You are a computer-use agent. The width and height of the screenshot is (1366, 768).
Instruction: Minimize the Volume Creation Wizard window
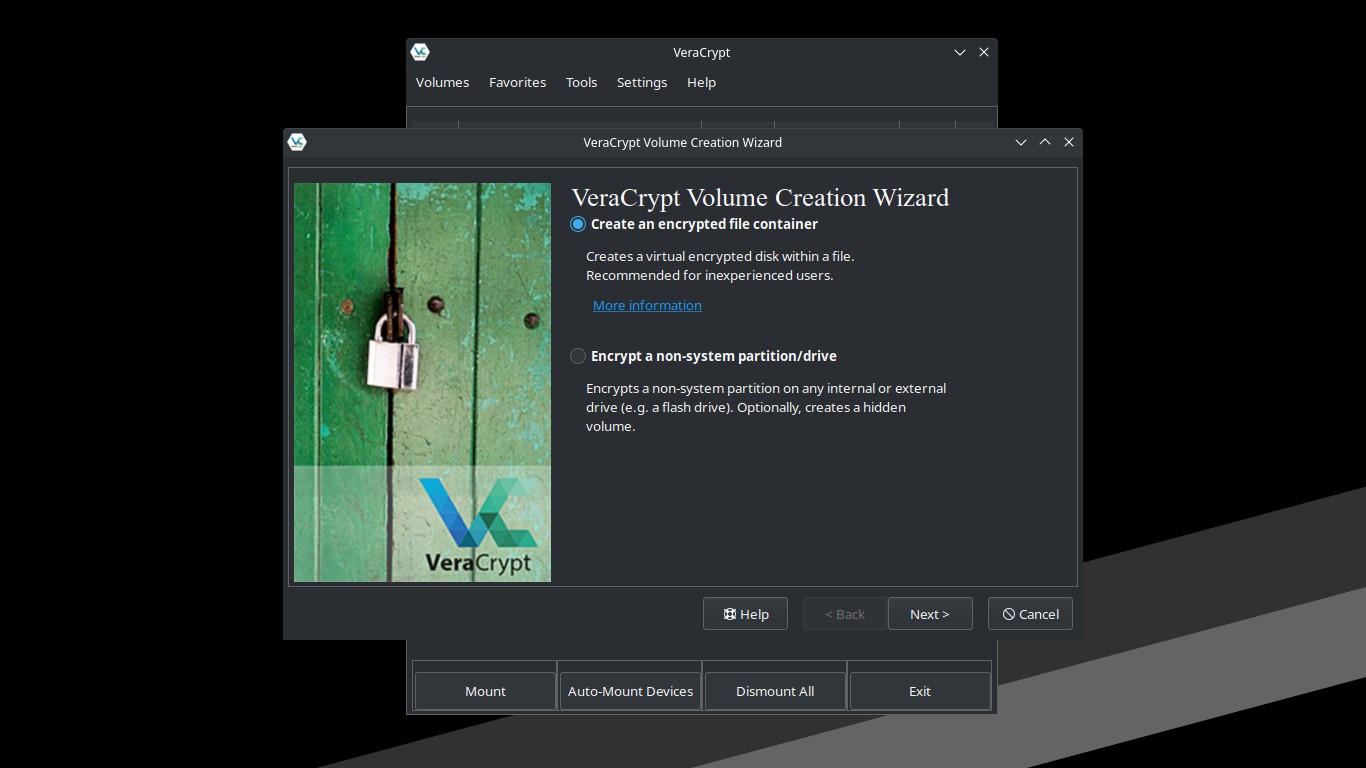tap(1021, 142)
